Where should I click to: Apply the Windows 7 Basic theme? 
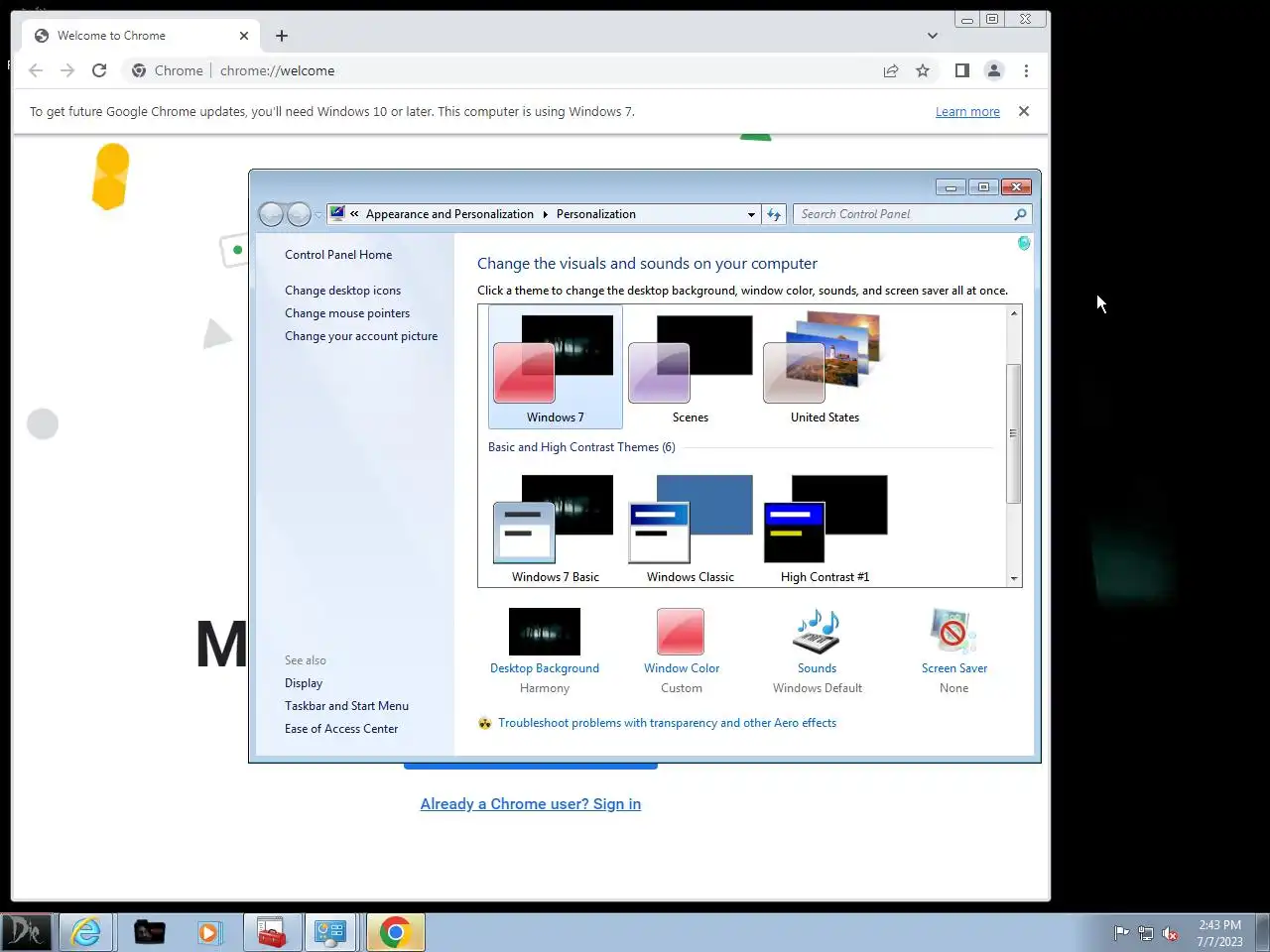pos(556,528)
